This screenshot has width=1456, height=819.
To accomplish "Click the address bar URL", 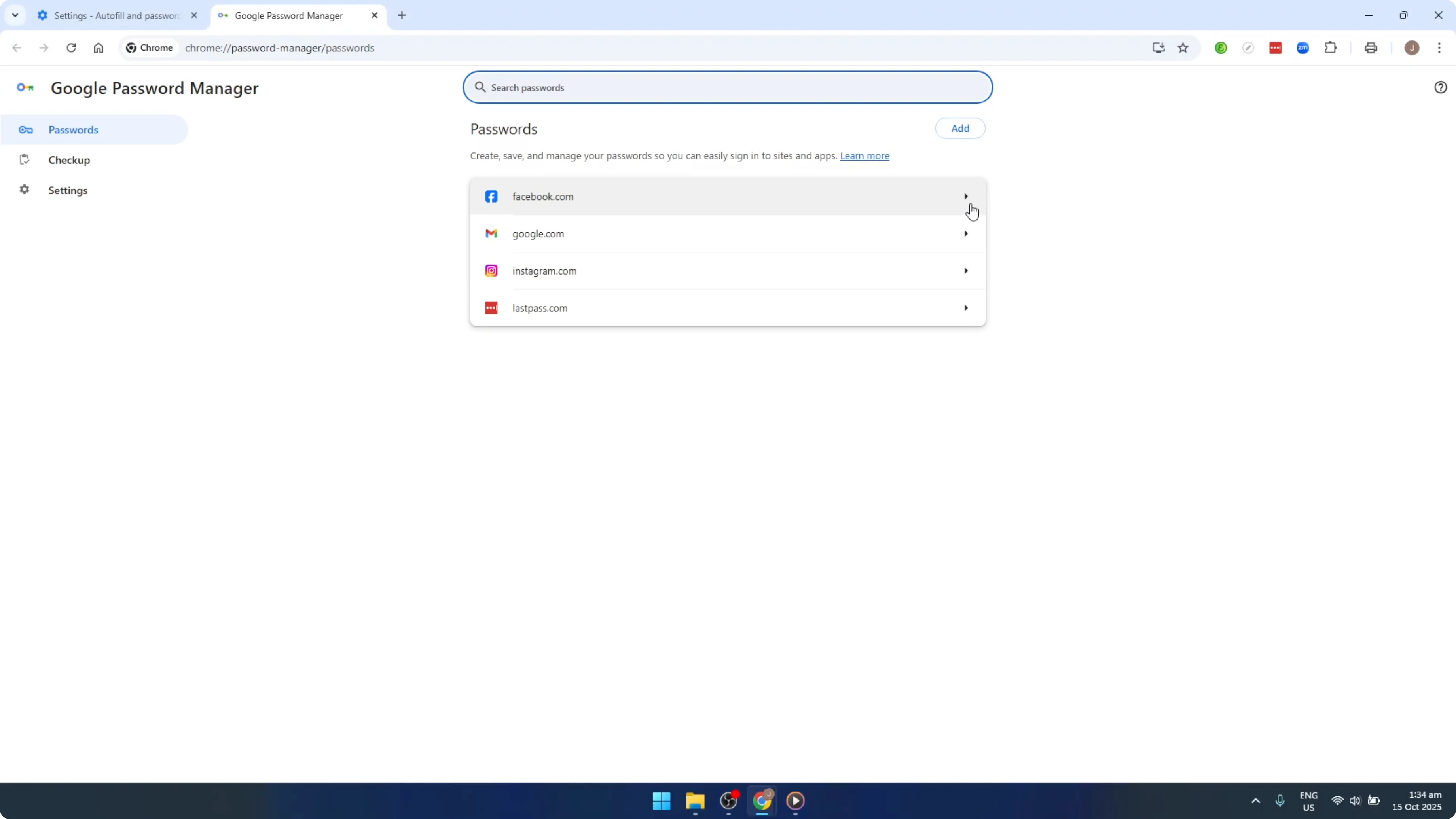I will pos(280,48).
